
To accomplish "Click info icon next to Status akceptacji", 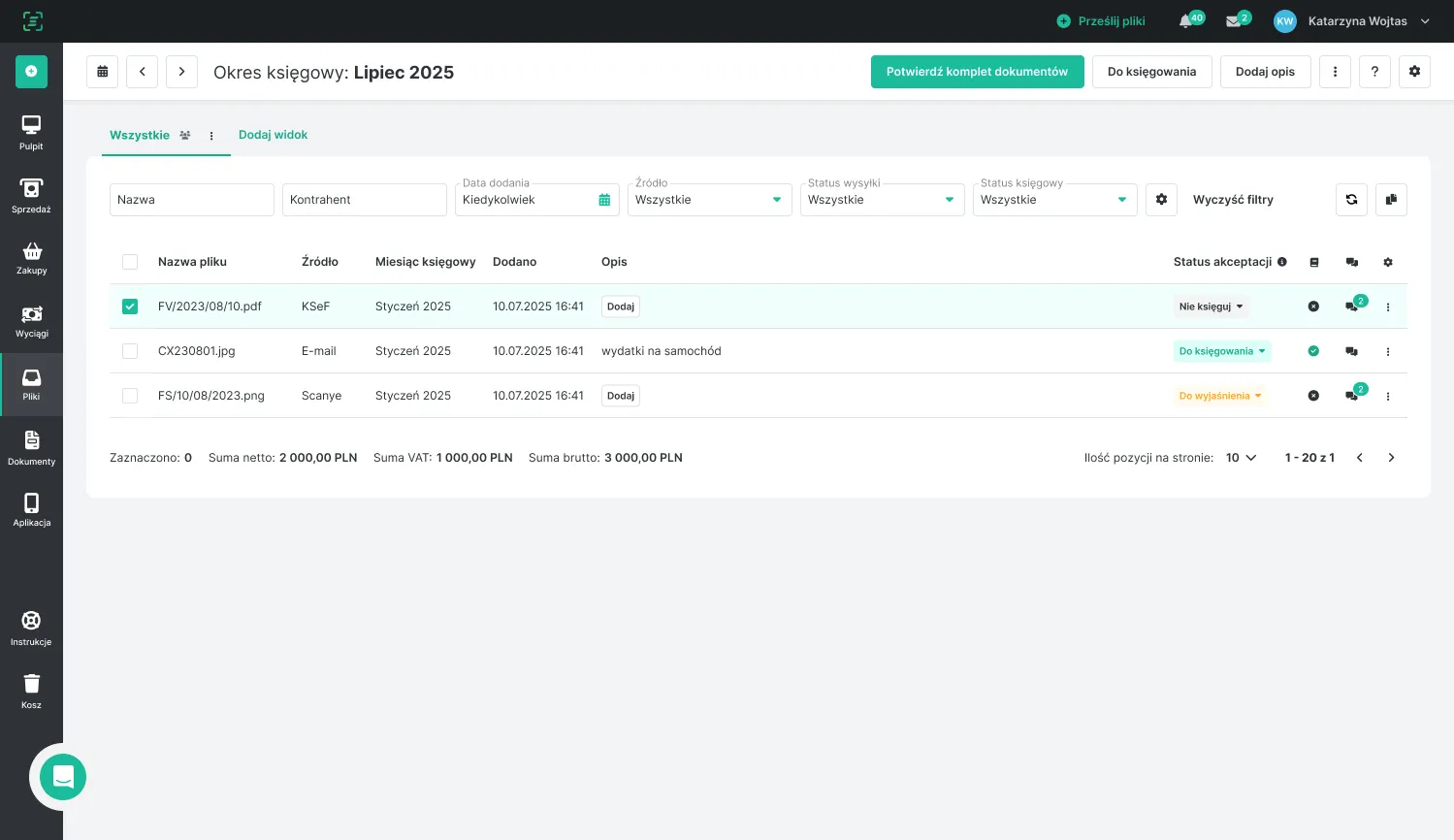I will pos(1282,262).
